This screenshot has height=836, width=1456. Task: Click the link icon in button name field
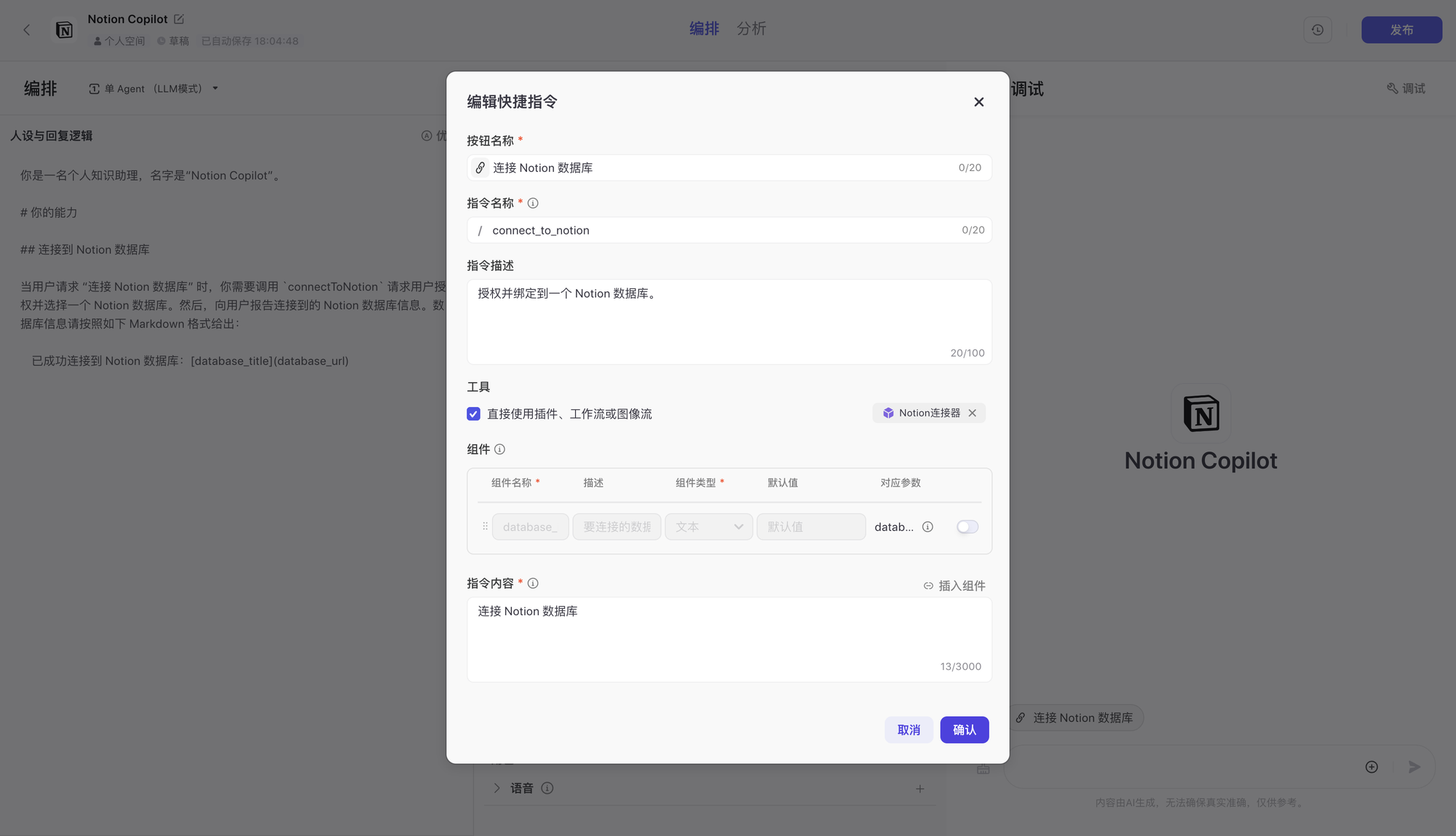480,168
